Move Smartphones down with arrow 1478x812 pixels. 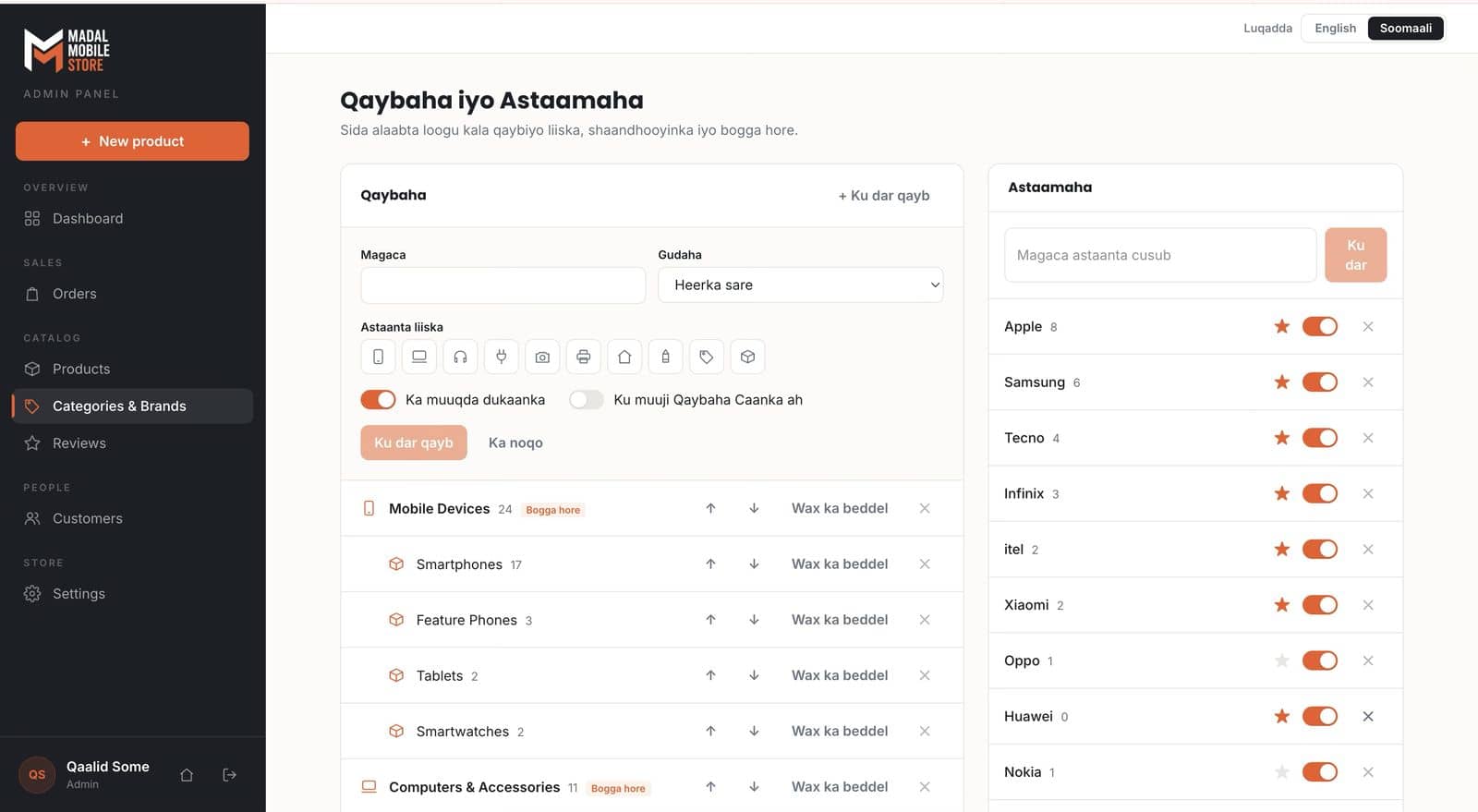tap(754, 564)
